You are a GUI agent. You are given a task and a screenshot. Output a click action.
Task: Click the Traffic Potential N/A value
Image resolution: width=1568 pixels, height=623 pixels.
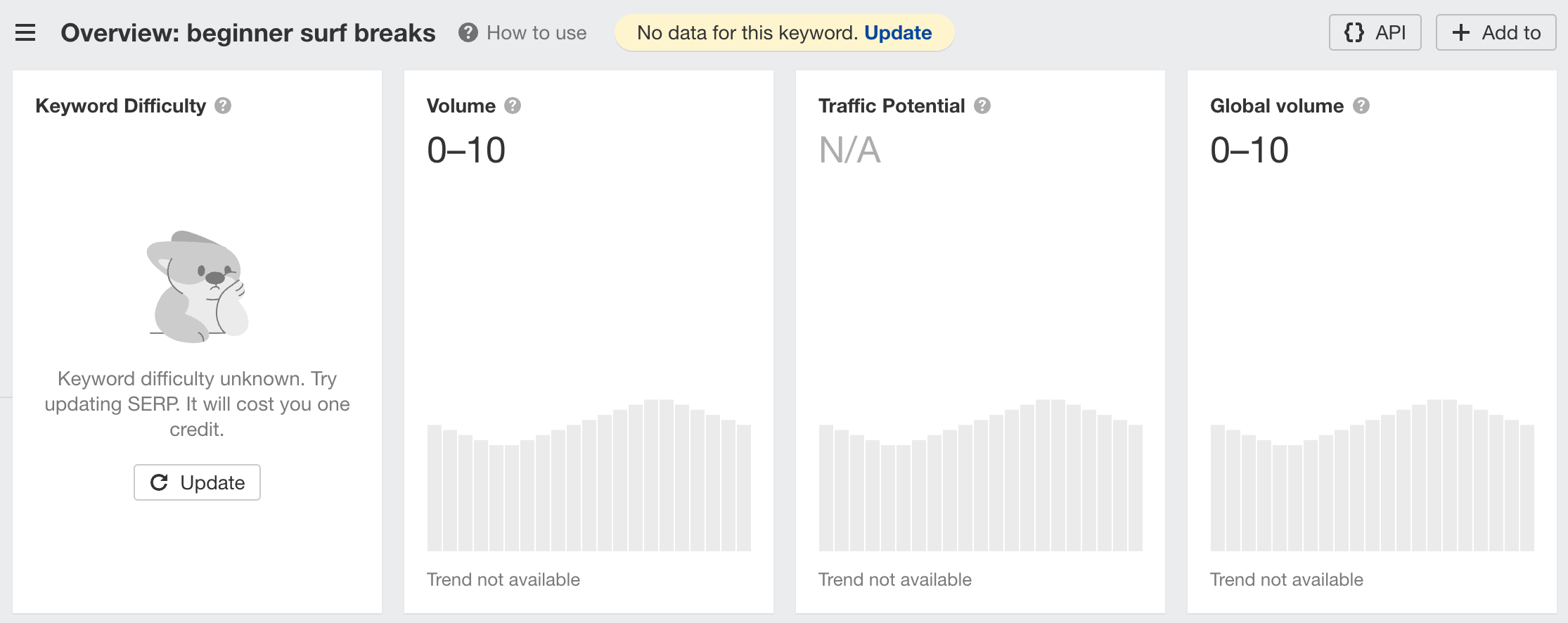(x=849, y=150)
